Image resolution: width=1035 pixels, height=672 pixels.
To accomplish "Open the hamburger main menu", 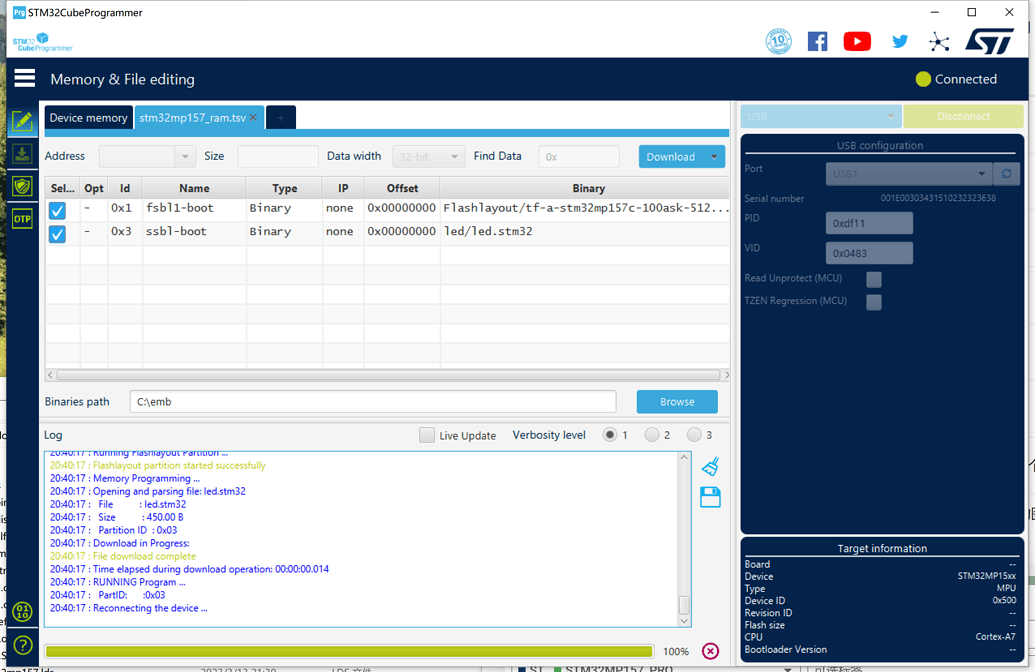I will (x=25, y=78).
